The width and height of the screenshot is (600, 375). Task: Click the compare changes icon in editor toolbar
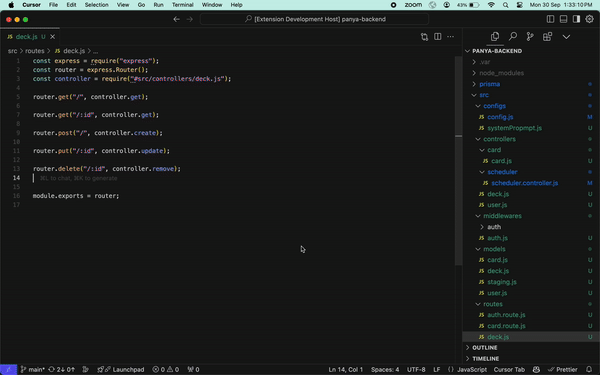click(424, 37)
